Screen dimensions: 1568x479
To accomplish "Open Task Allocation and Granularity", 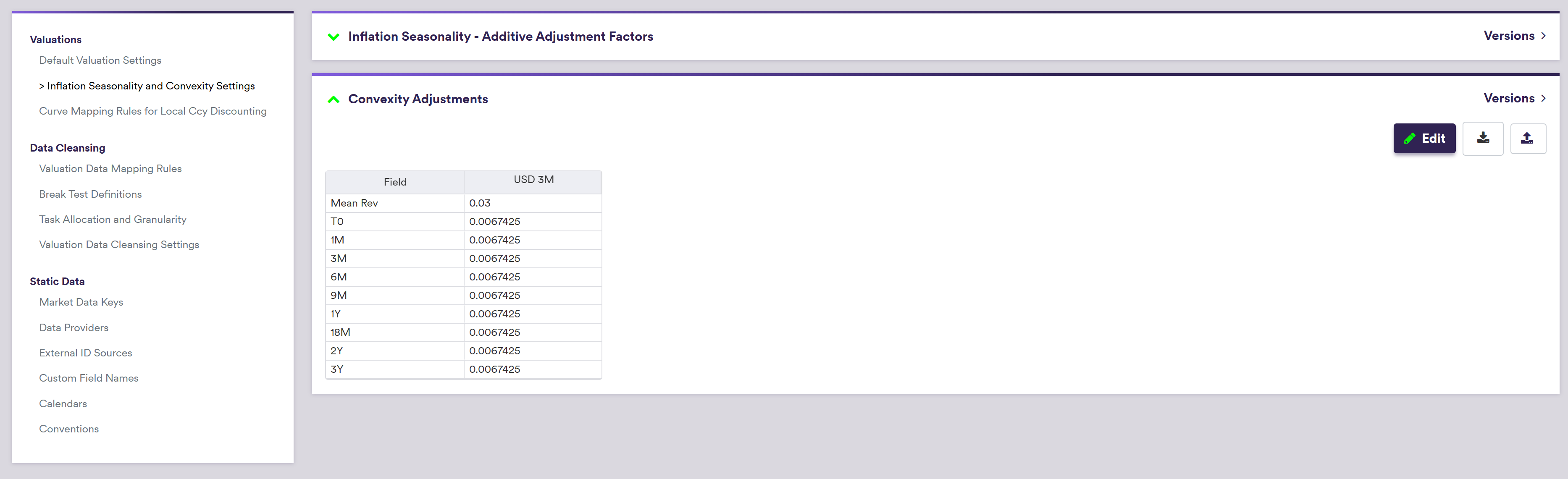I will pyautogui.click(x=113, y=219).
